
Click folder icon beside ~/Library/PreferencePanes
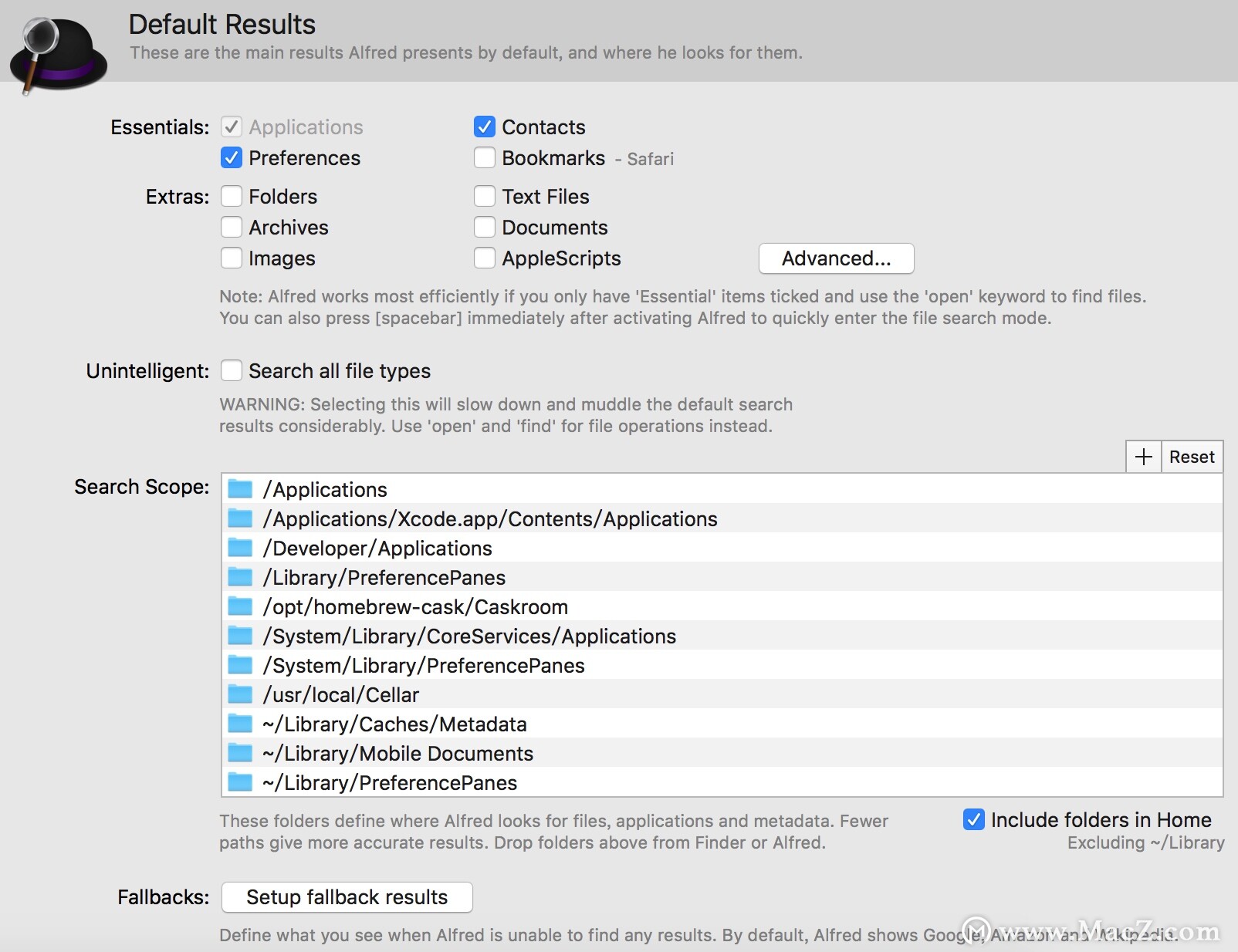click(240, 782)
